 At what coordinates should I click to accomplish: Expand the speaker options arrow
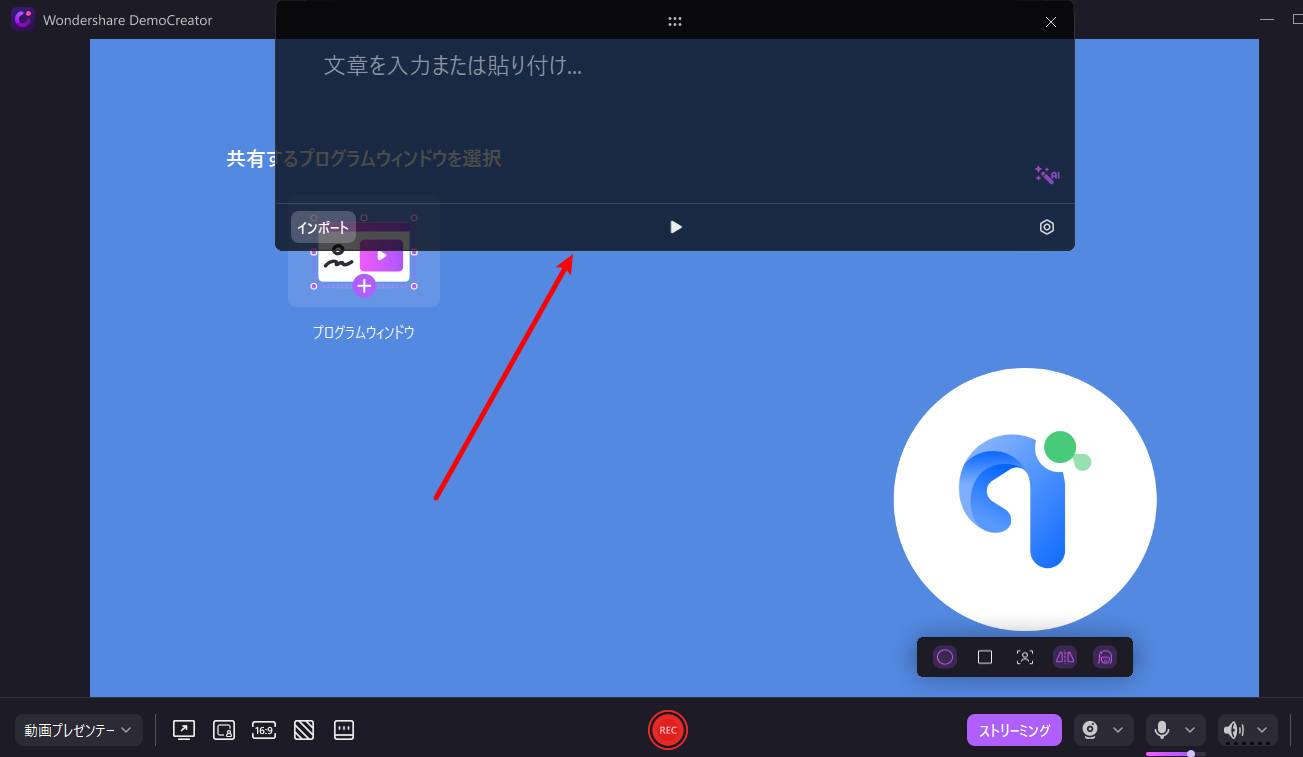[1262, 730]
